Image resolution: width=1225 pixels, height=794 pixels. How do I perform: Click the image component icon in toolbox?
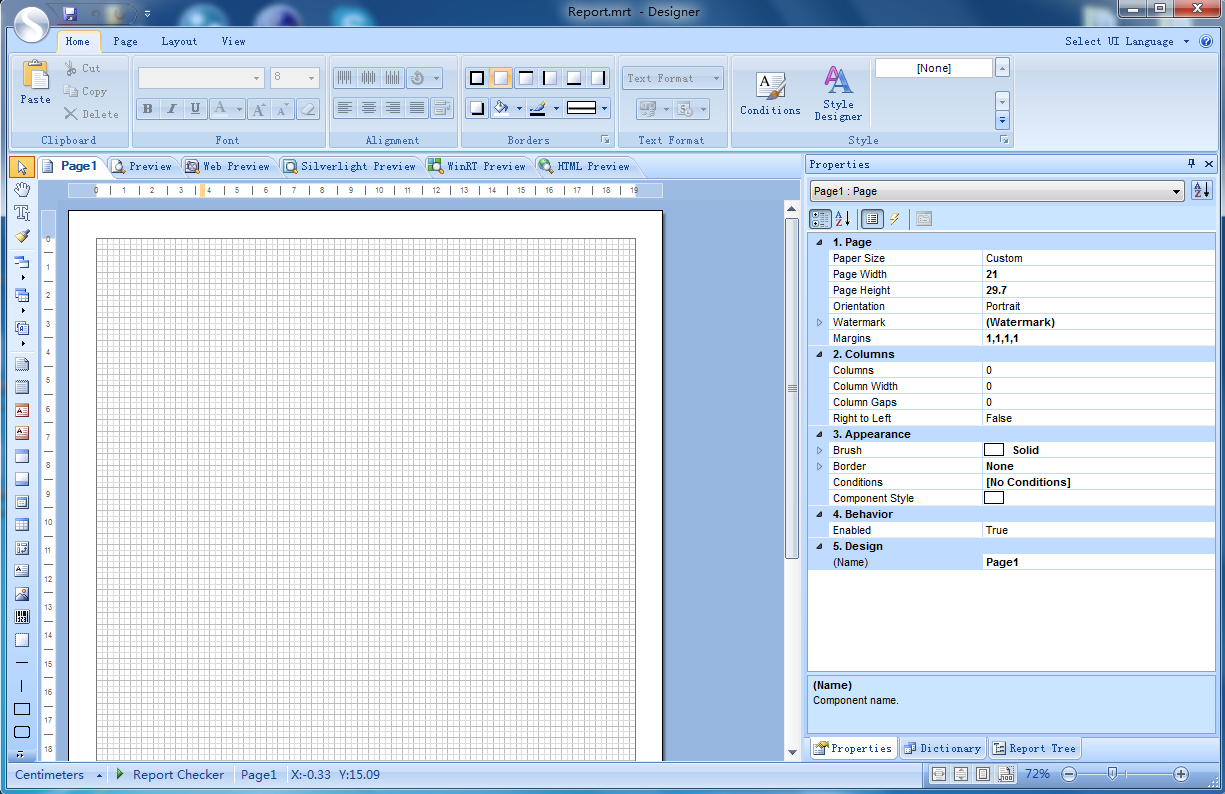pyautogui.click(x=22, y=594)
